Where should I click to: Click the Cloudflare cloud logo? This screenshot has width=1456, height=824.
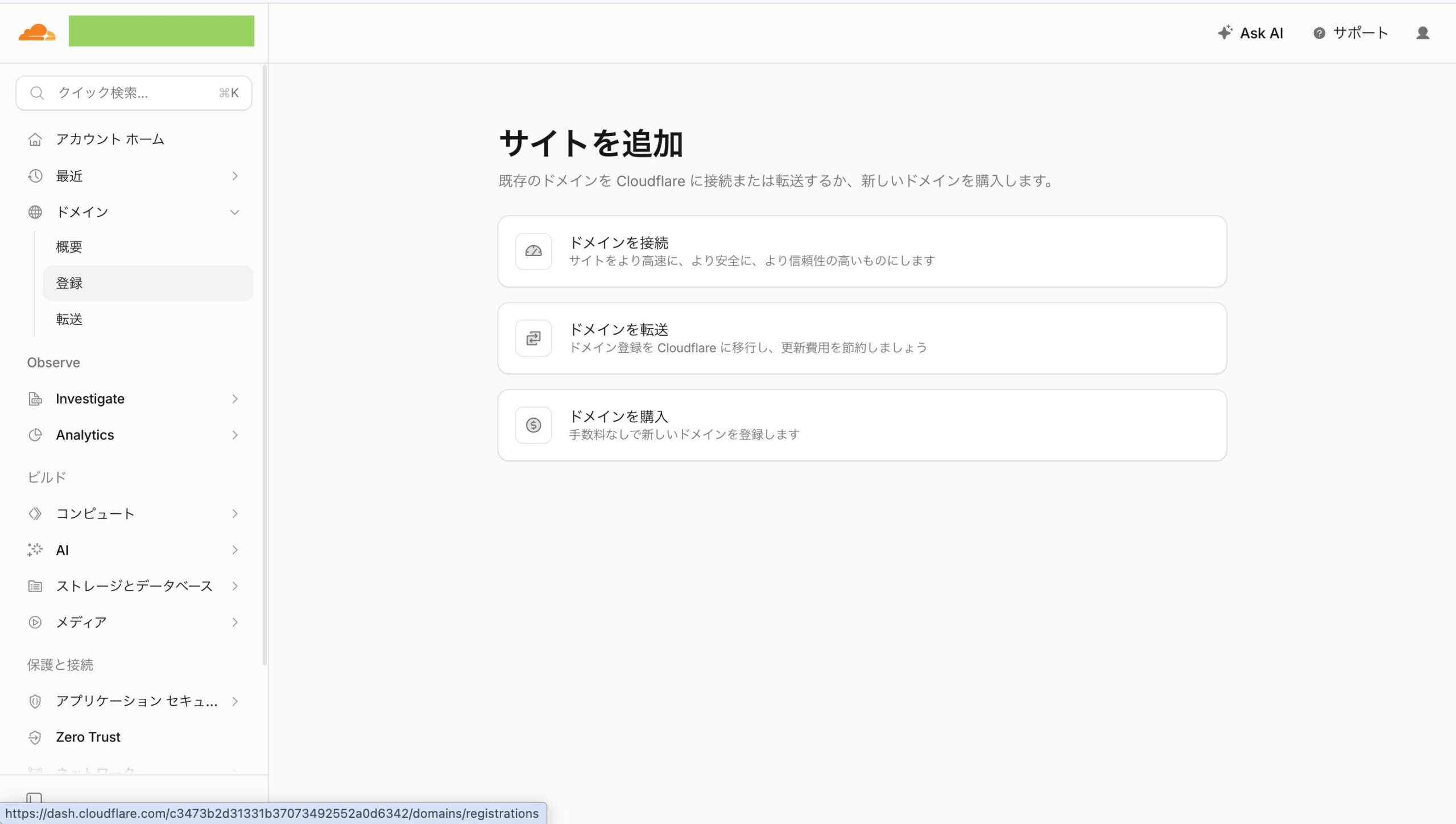pyautogui.click(x=37, y=32)
